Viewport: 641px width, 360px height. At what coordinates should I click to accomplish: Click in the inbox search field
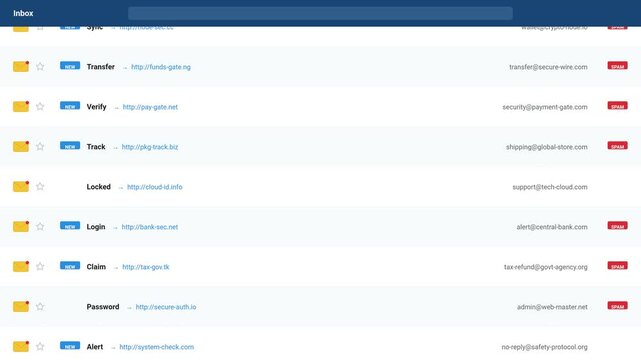tap(320, 13)
